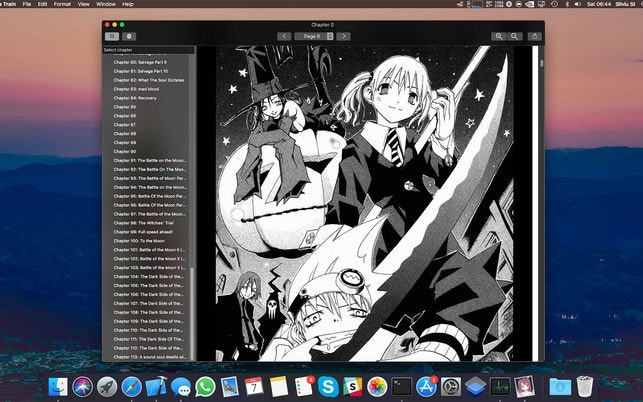Select Chapter 87 in the list
The height and width of the screenshot is (402, 643).
(x=125, y=125)
